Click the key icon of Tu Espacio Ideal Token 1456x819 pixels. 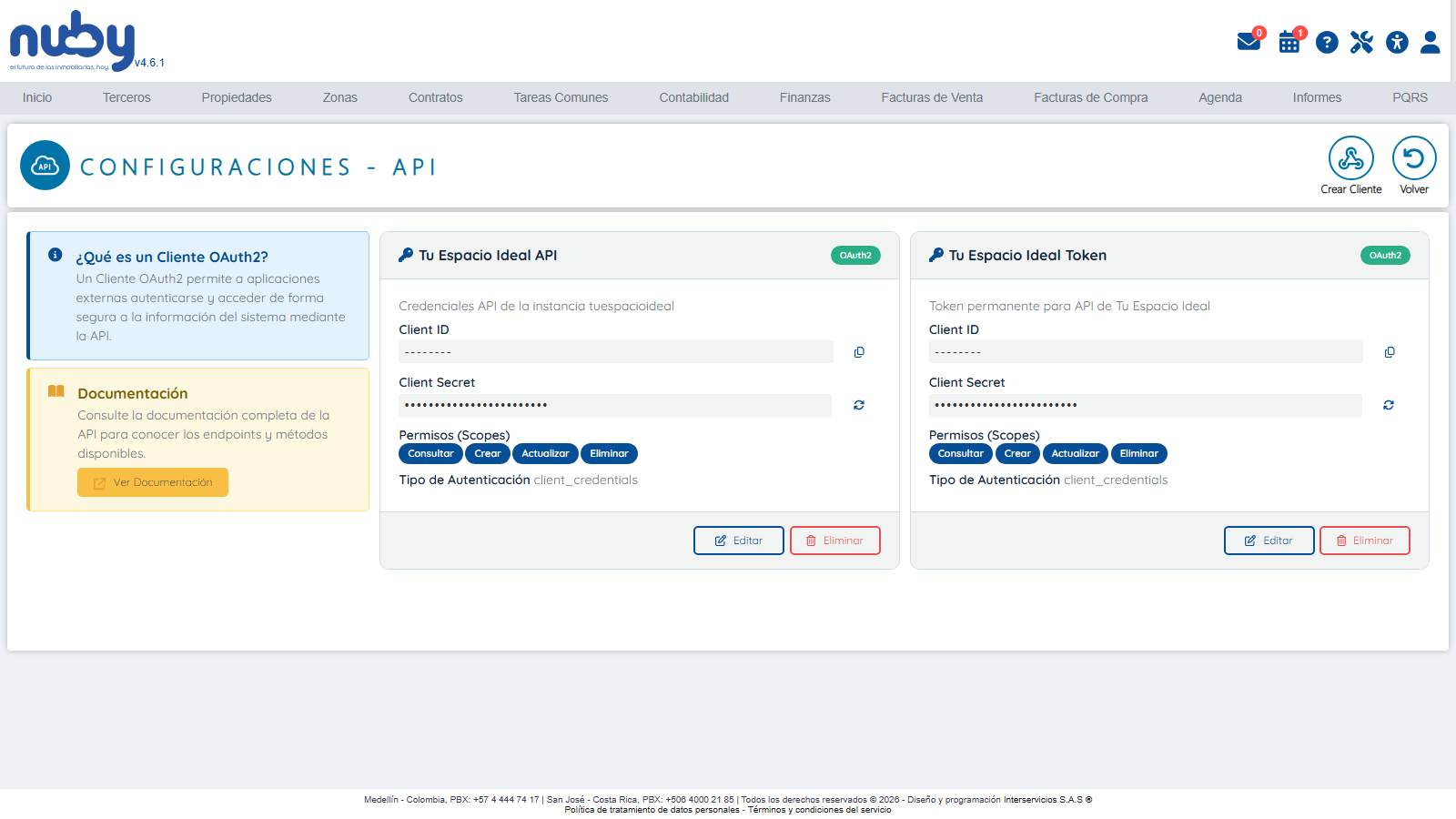click(x=936, y=255)
